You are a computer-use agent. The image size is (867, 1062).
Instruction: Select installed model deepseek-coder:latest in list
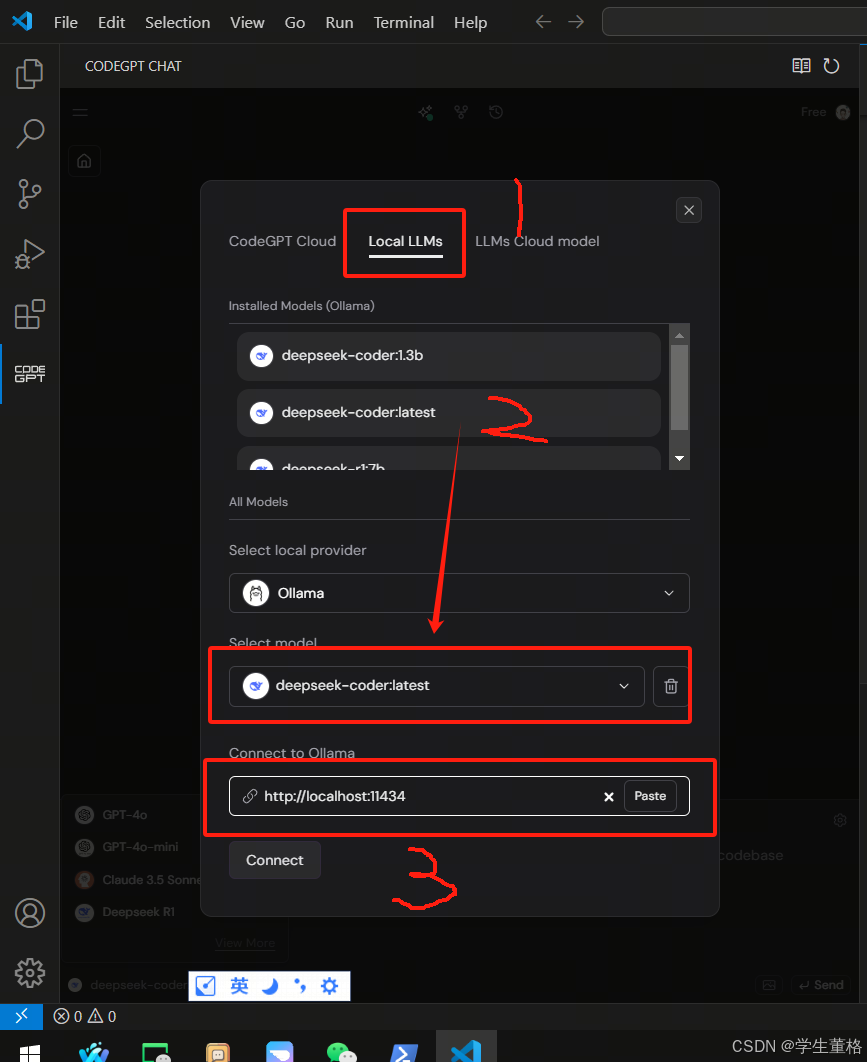click(448, 412)
